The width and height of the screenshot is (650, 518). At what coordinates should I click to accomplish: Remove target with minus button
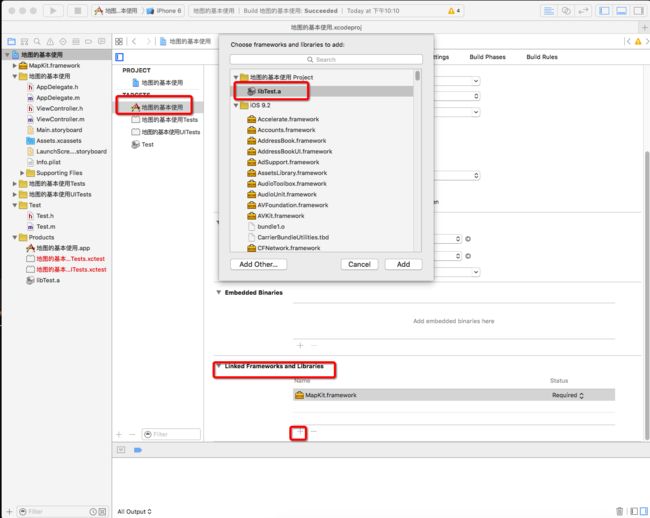pos(132,434)
